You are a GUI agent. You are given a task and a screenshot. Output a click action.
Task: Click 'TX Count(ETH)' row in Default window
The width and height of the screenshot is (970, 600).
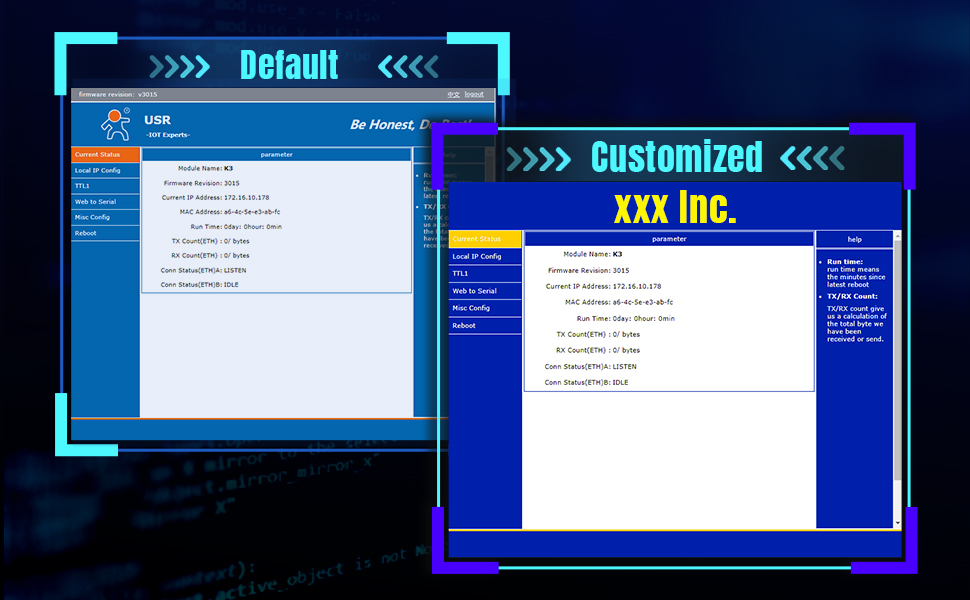click(x=210, y=241)
